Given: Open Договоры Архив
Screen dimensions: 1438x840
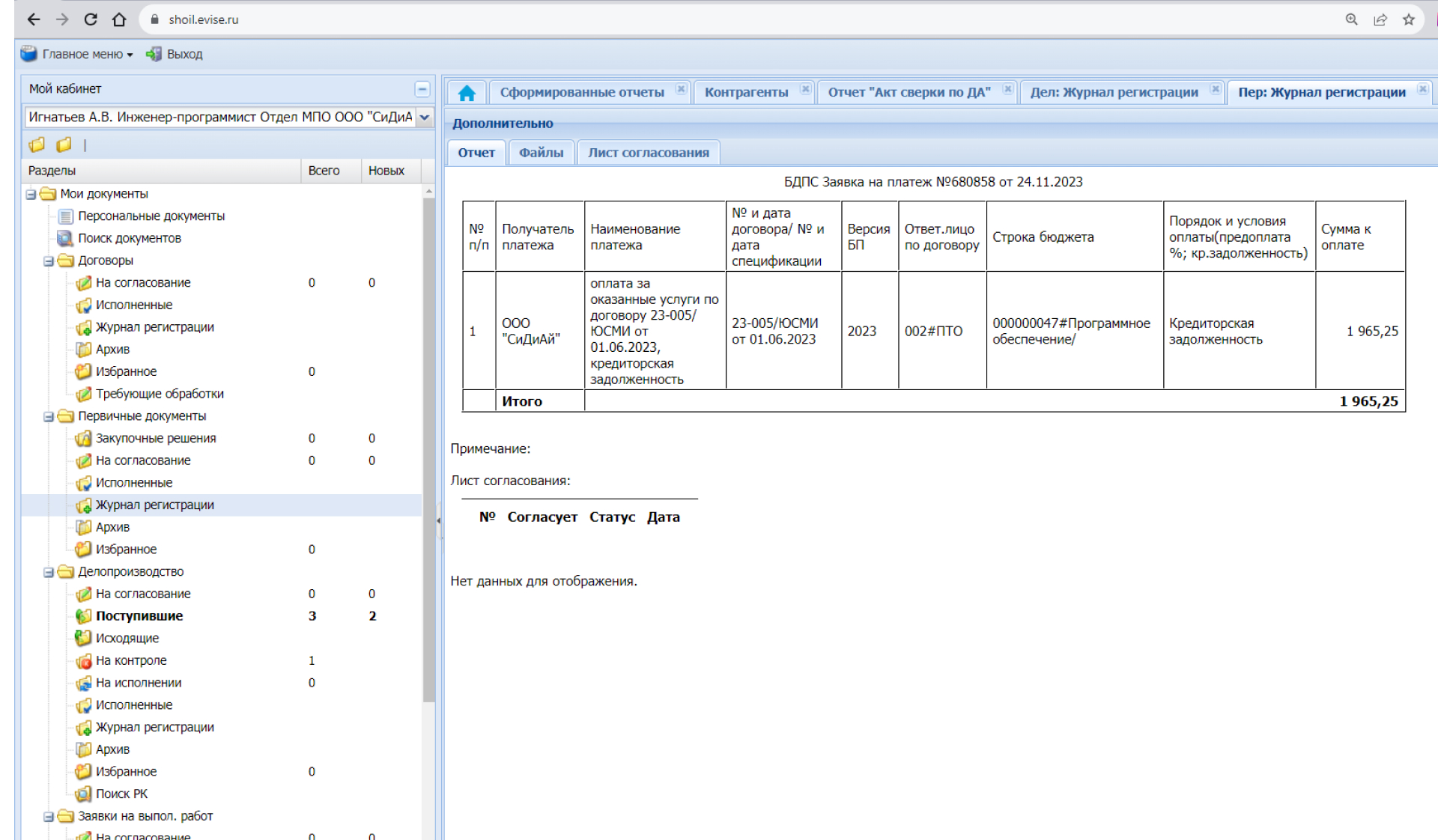Looking at the screenshot, I should pos(112,350).
